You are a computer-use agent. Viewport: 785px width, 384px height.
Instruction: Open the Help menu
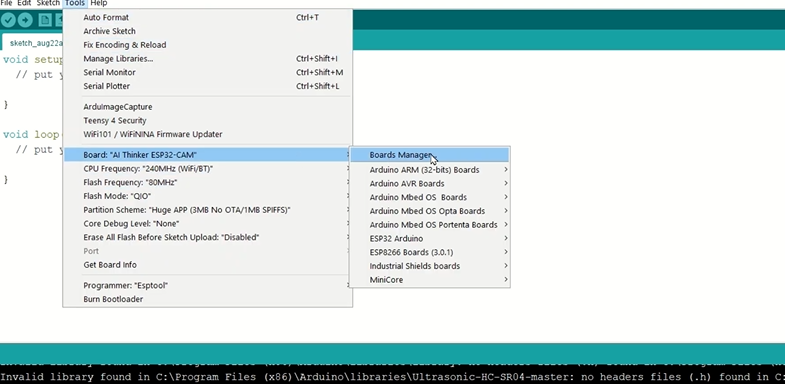coord(99,3)
